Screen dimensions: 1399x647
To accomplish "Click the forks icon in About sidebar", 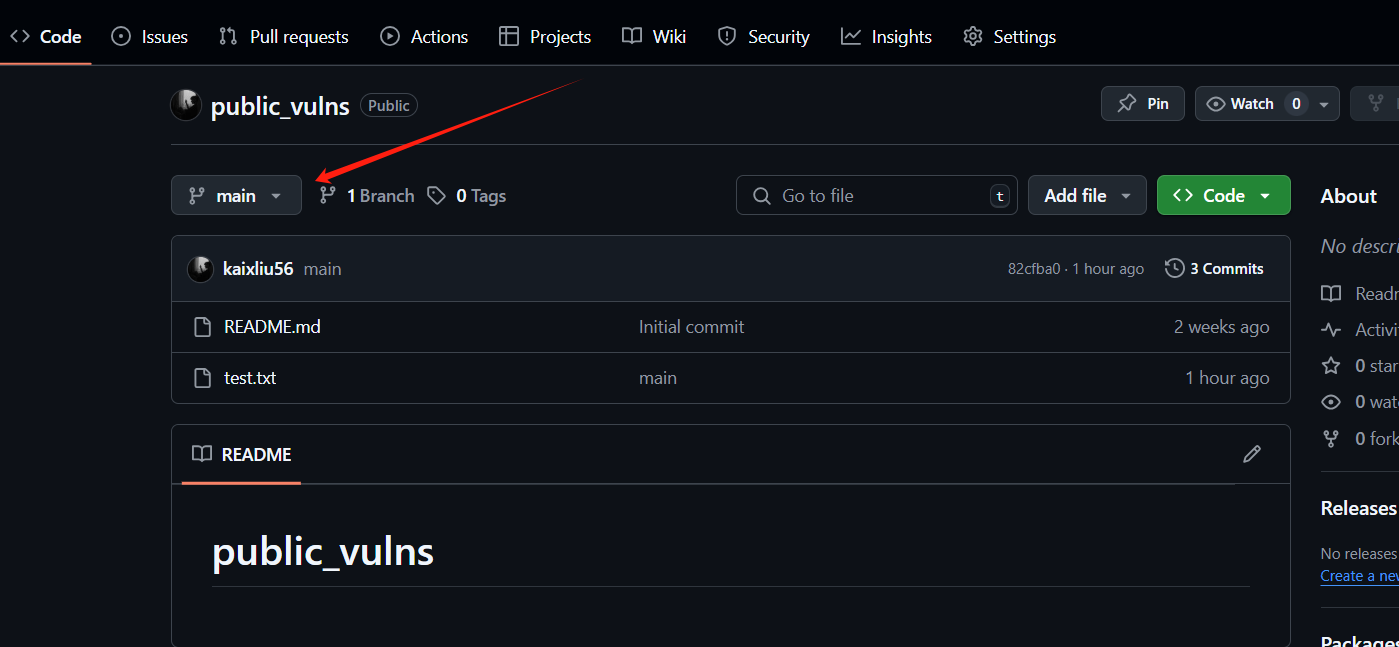I will pos(1331,438).
